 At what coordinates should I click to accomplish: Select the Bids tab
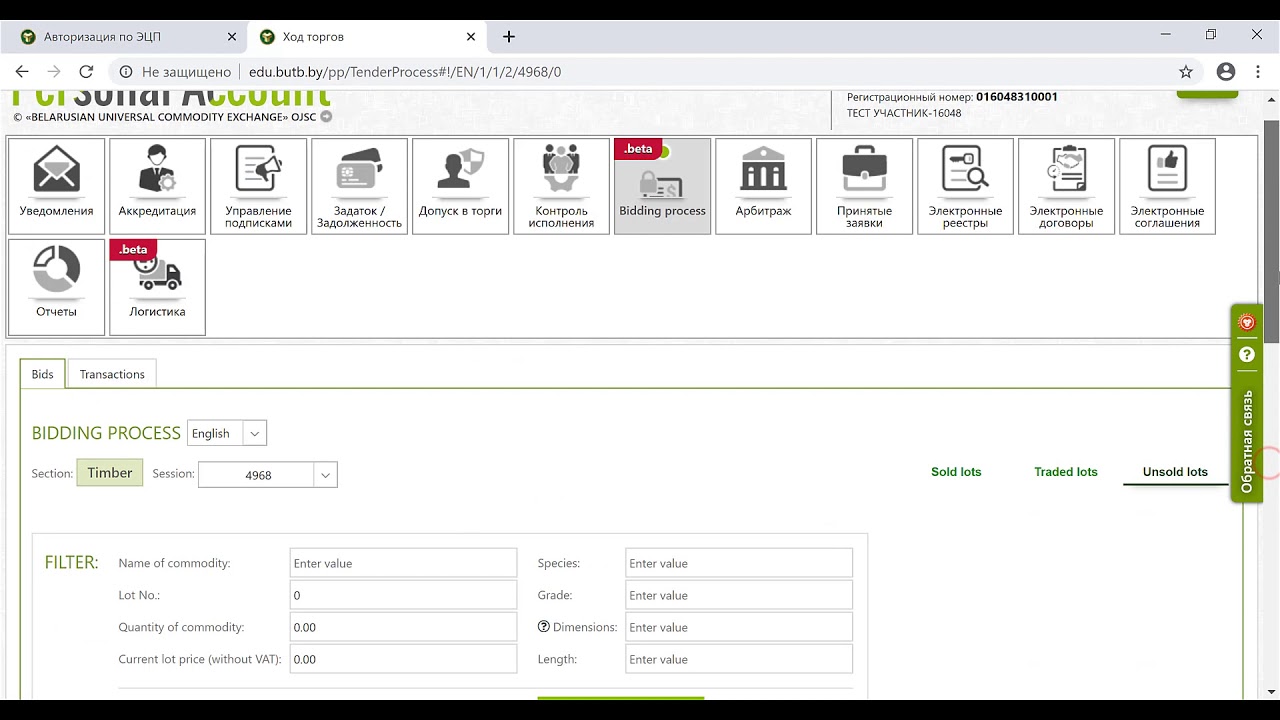[42, 374]
